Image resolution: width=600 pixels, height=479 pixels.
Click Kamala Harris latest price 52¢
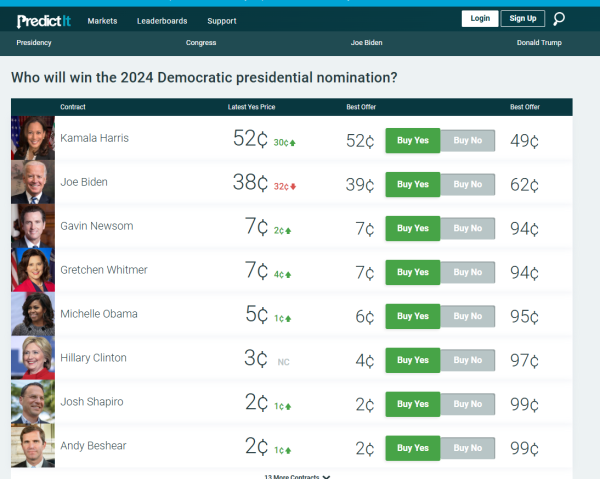(x=250, y=138)
